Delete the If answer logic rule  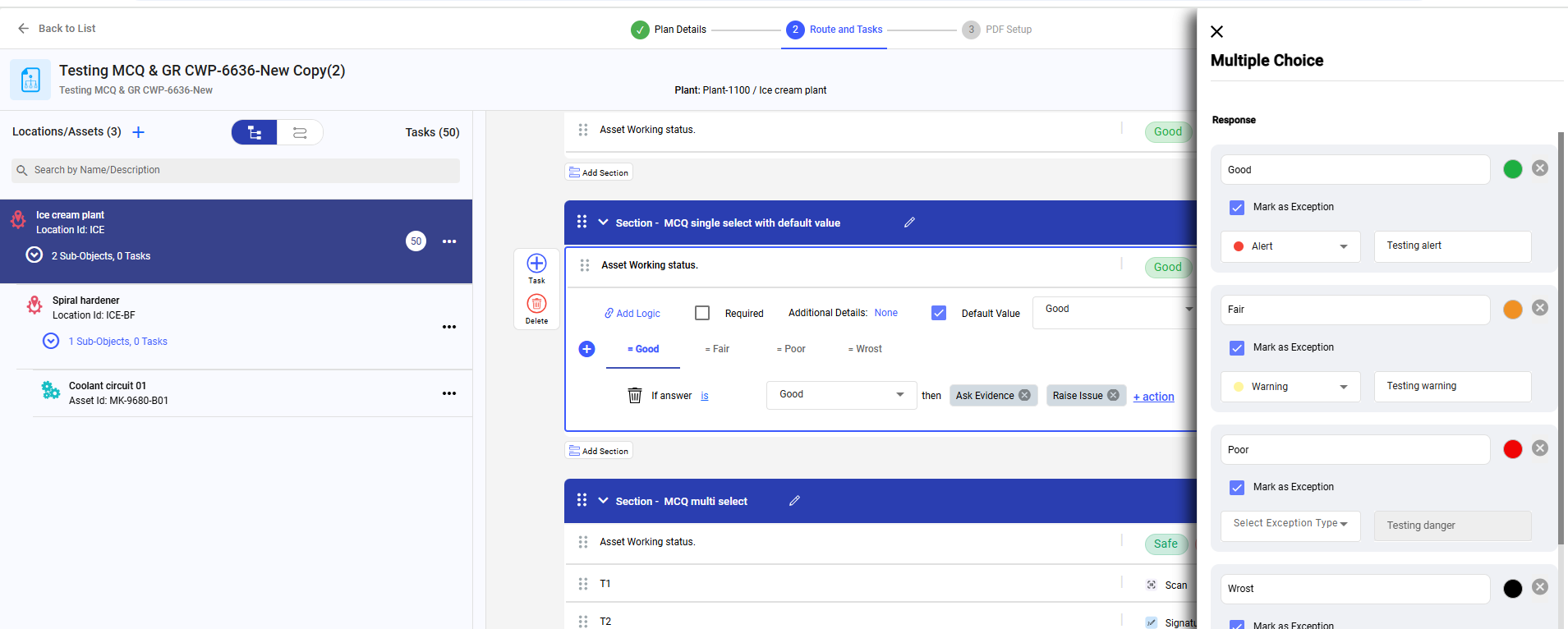[x=635, y=396]
